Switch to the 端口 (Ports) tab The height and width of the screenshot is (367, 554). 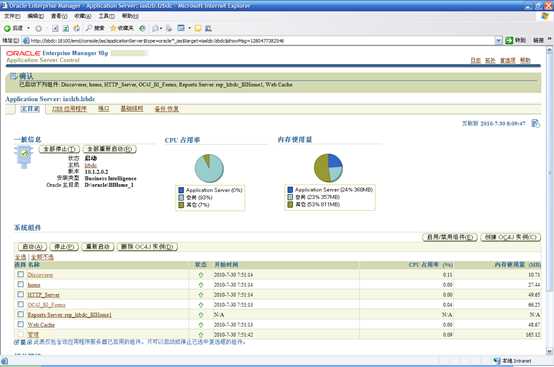click(x=103, y=109)
